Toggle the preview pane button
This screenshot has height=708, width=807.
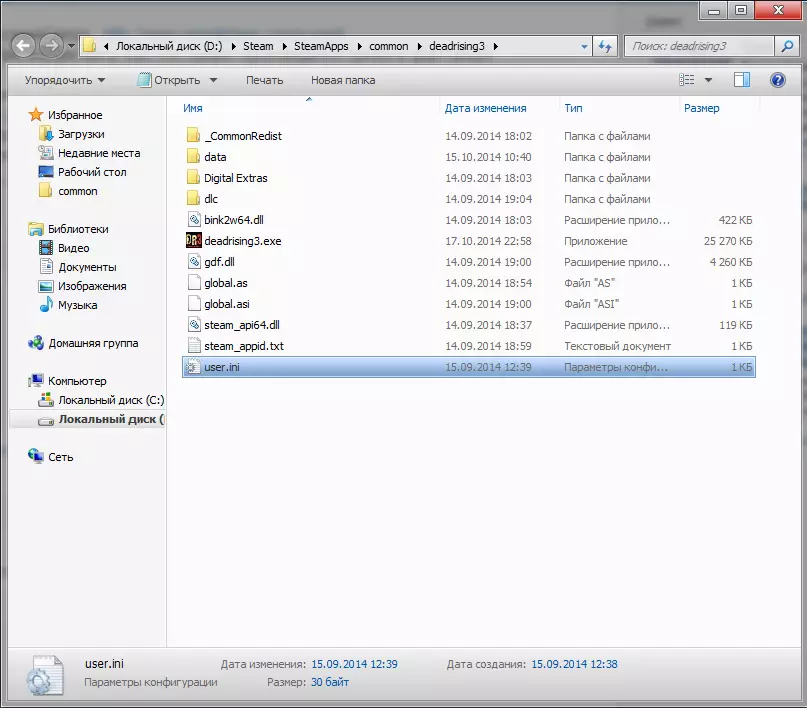point(742,80)
